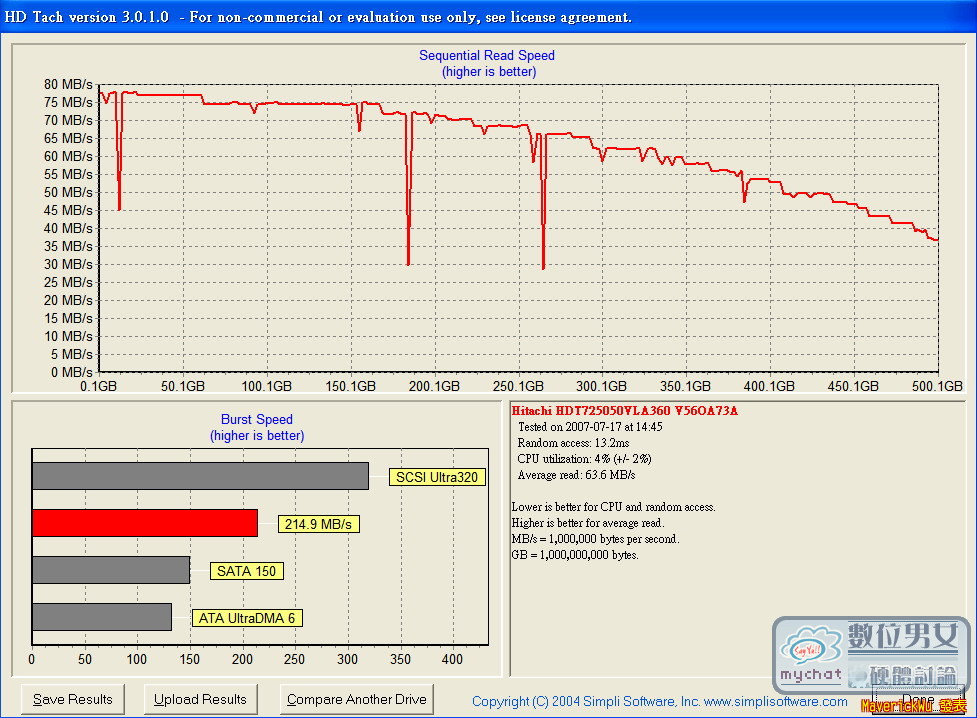The image size is (977, 718).
Task: Select the gray ATA UltraDMA 6 bar
Action: click(102, 617)
